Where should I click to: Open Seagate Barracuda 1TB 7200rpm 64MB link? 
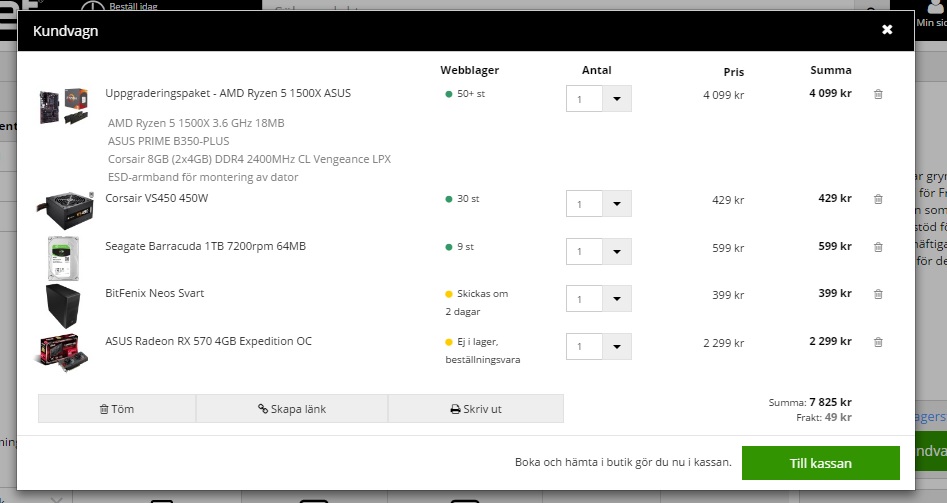point(205,246)
